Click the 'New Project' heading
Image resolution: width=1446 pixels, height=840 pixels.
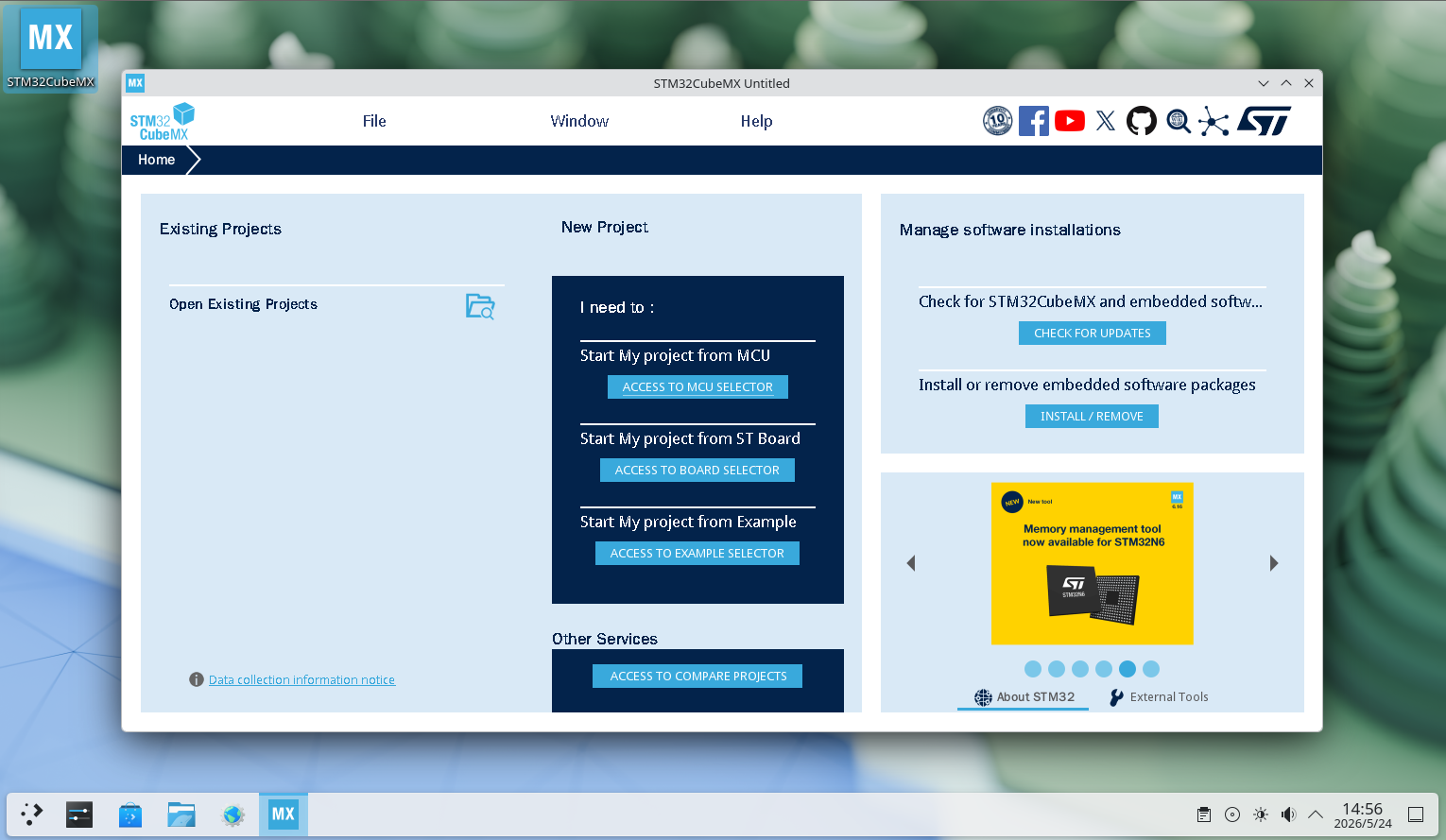click(605, 227)
